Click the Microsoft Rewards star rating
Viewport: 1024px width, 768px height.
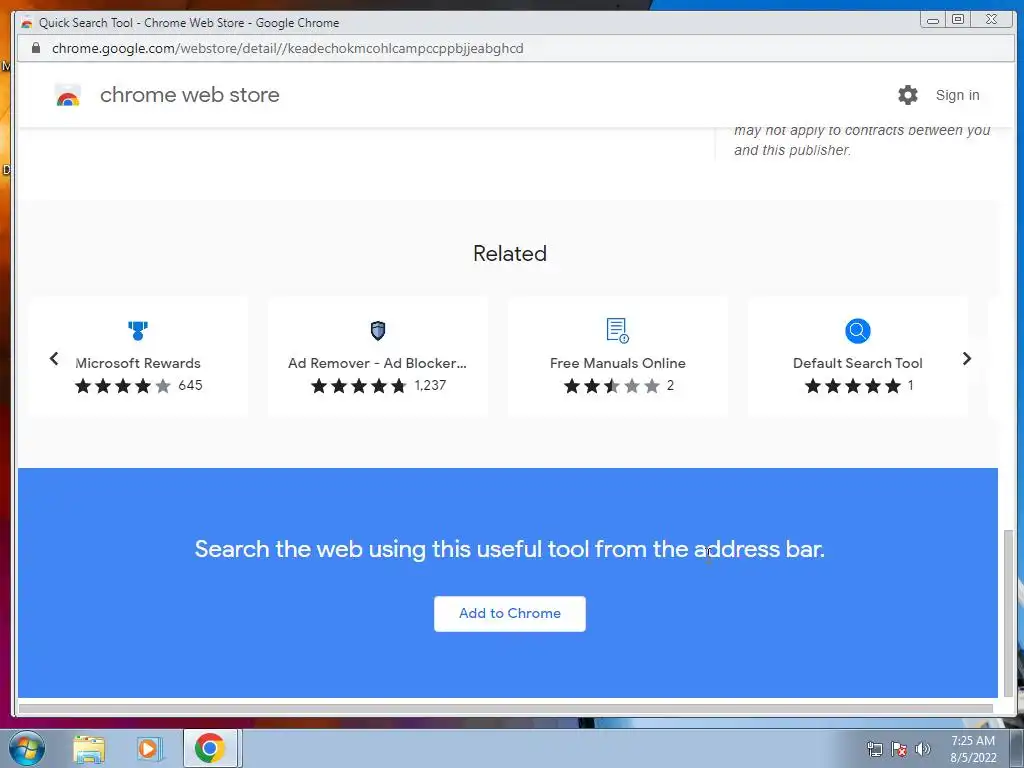pos(123,386)
